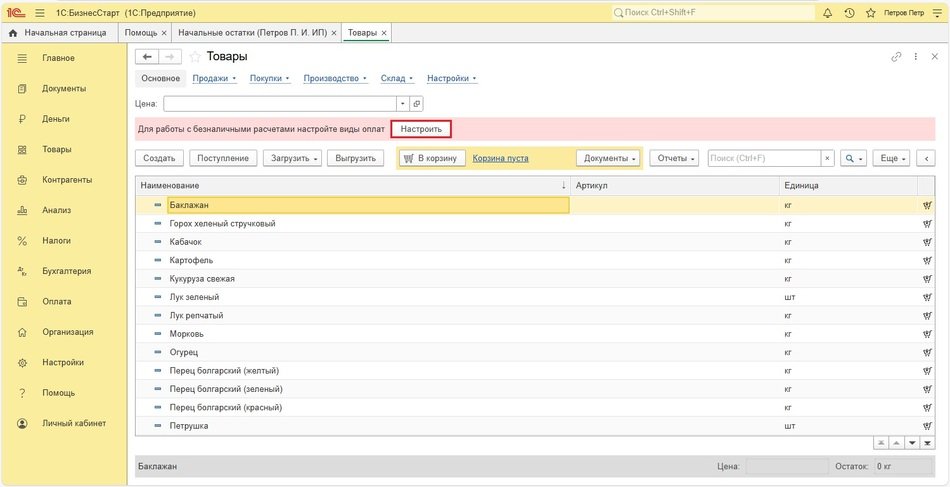Switch to the Помощь tab
Screen dimensions: 950x487
(x=141, y=33)
